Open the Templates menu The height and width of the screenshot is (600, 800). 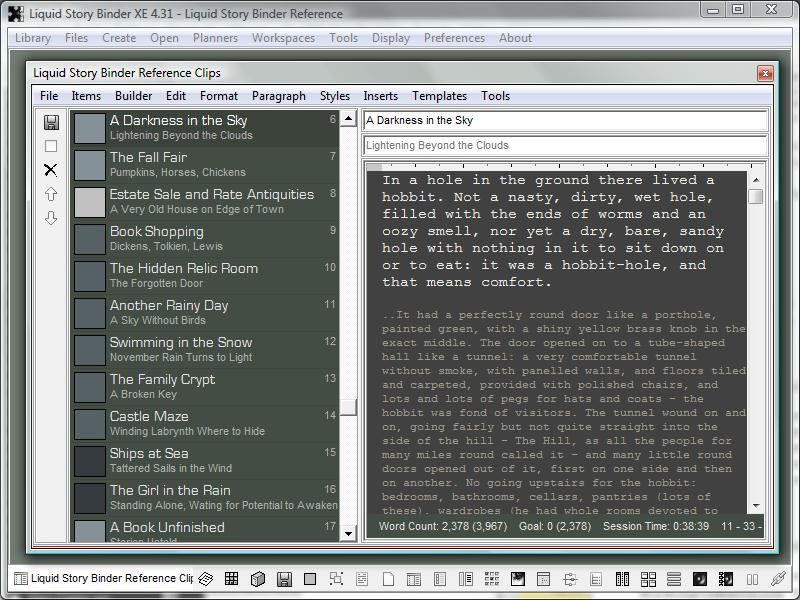439,96
